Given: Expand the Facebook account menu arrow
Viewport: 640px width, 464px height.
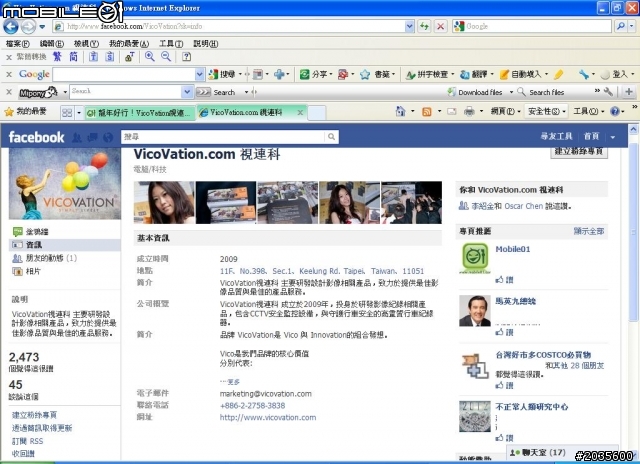Looking at the screenshot, I should pyautogui.click(x=613, y=137).
